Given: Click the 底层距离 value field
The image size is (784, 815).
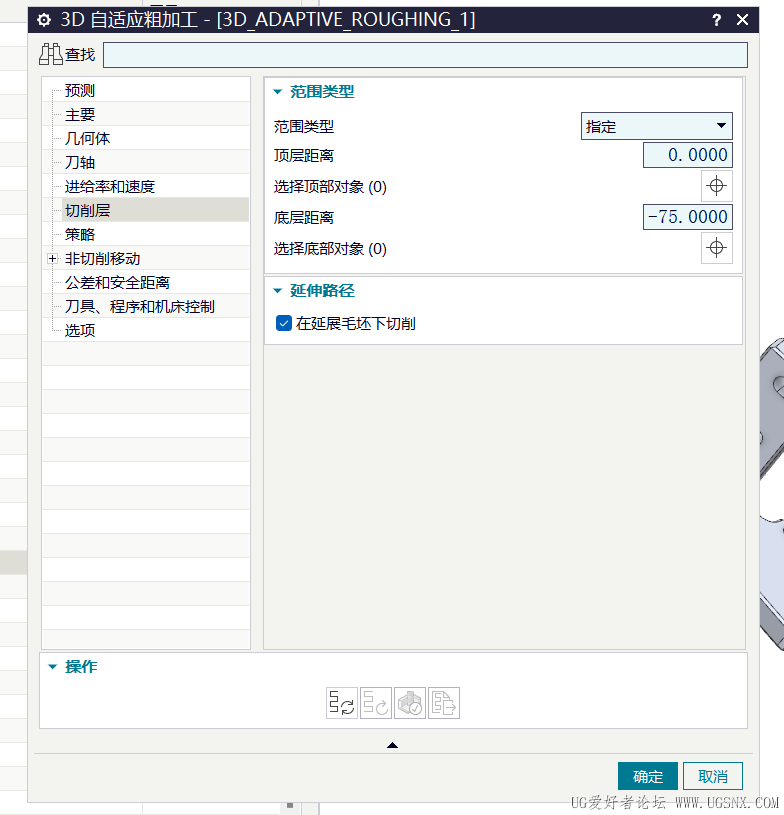Looking at the screenshot, I should 688,217.
